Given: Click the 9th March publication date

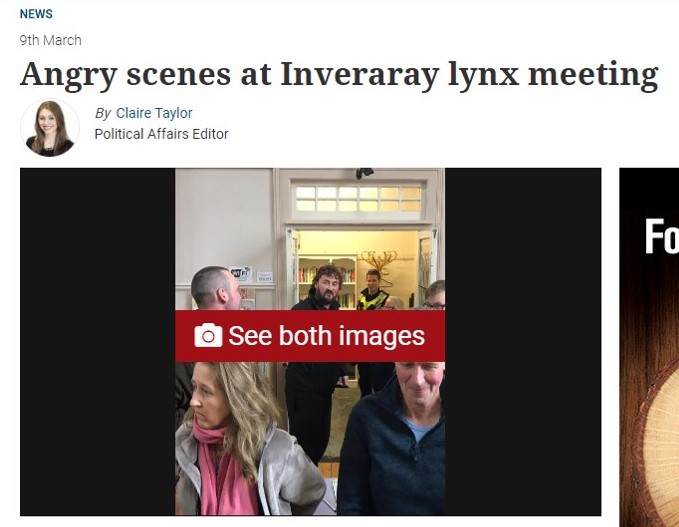Looking at the screenshot, I should [x=50, y=40].
